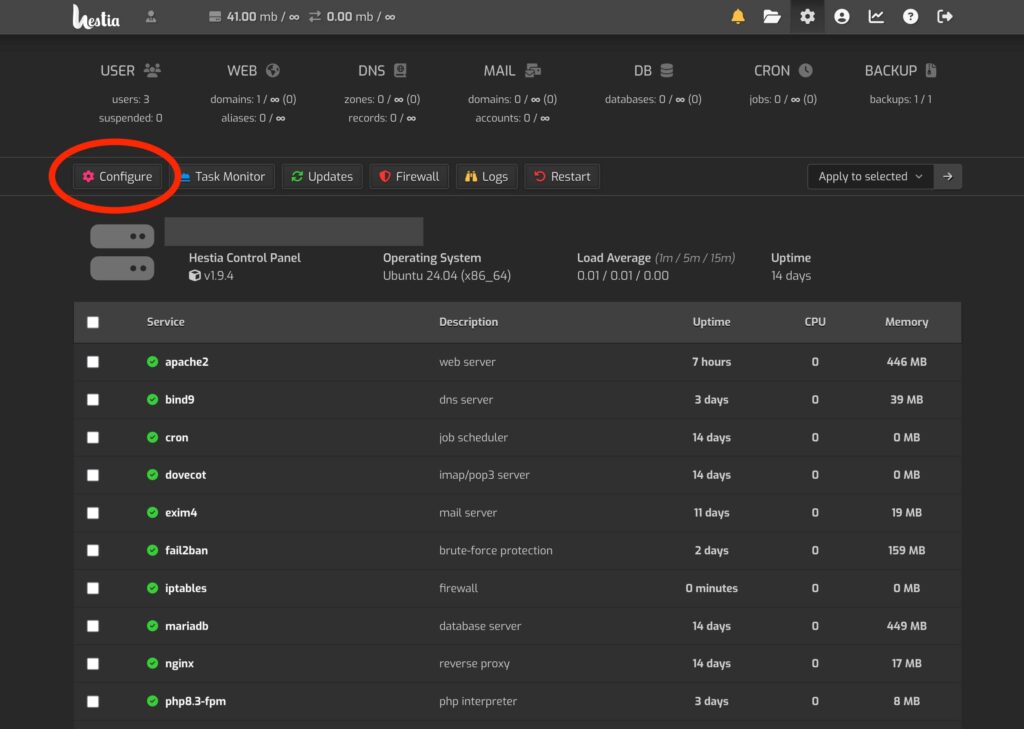
Task: Click the green status icon for apache2
Action: (152, 362)
